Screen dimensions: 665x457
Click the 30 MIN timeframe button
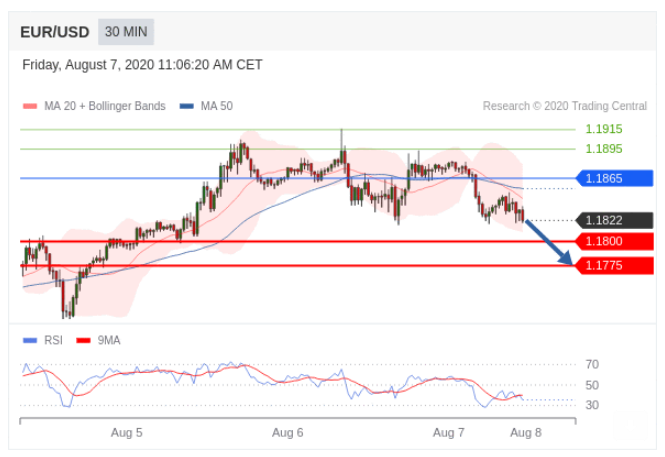pos(126,32)
